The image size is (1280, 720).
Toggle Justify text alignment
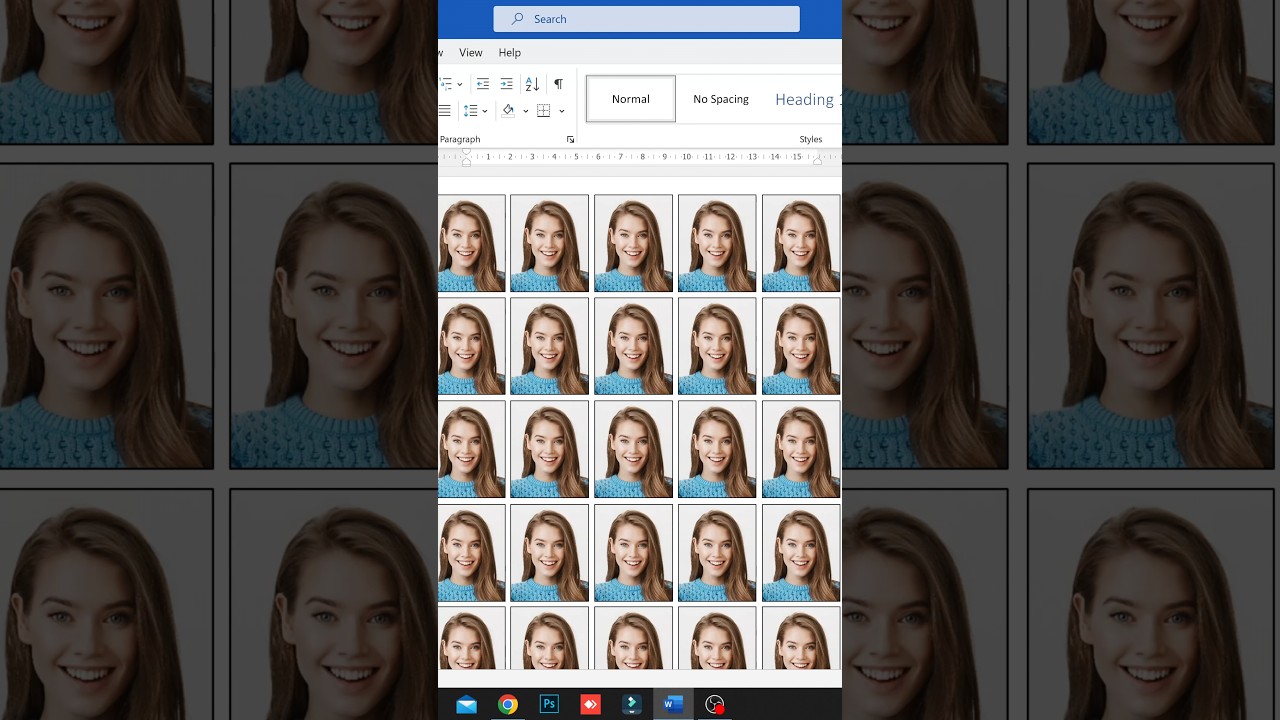pyautogui.click(x=445, y=111)
